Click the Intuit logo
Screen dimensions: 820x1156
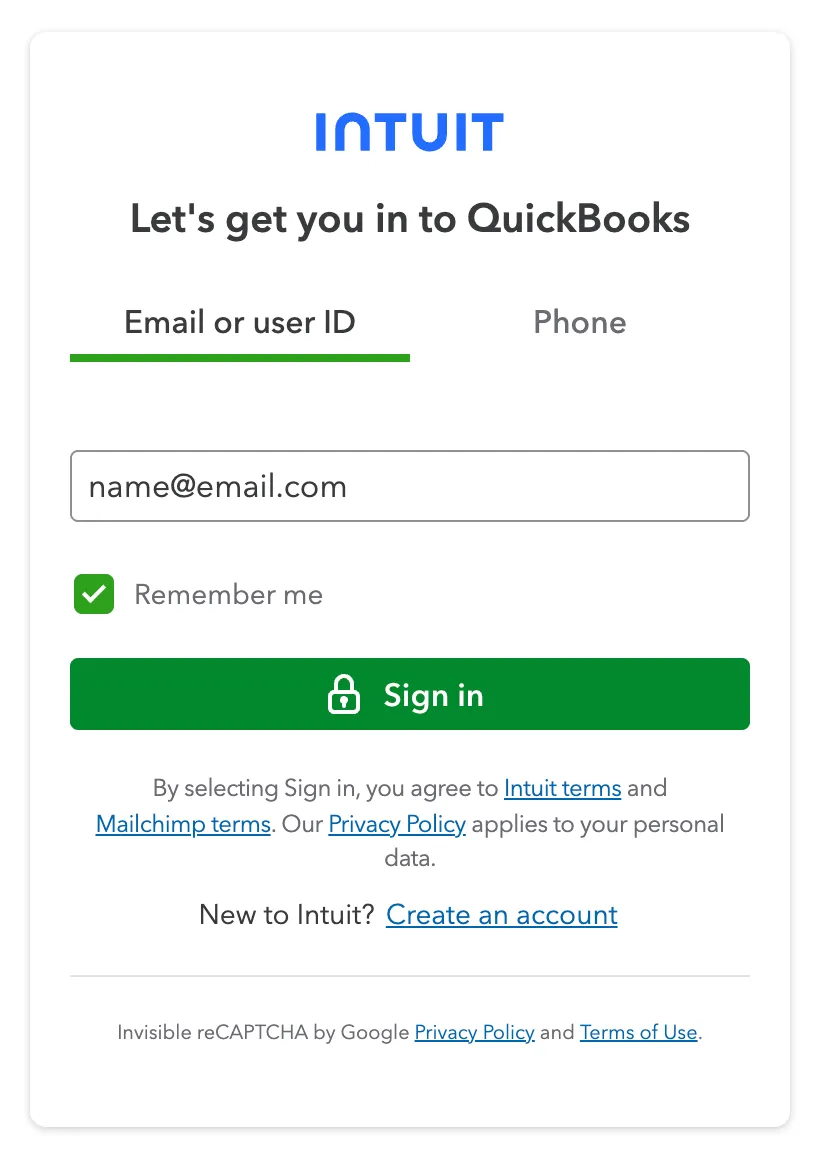pyautogui.click(x=409, y=132)
